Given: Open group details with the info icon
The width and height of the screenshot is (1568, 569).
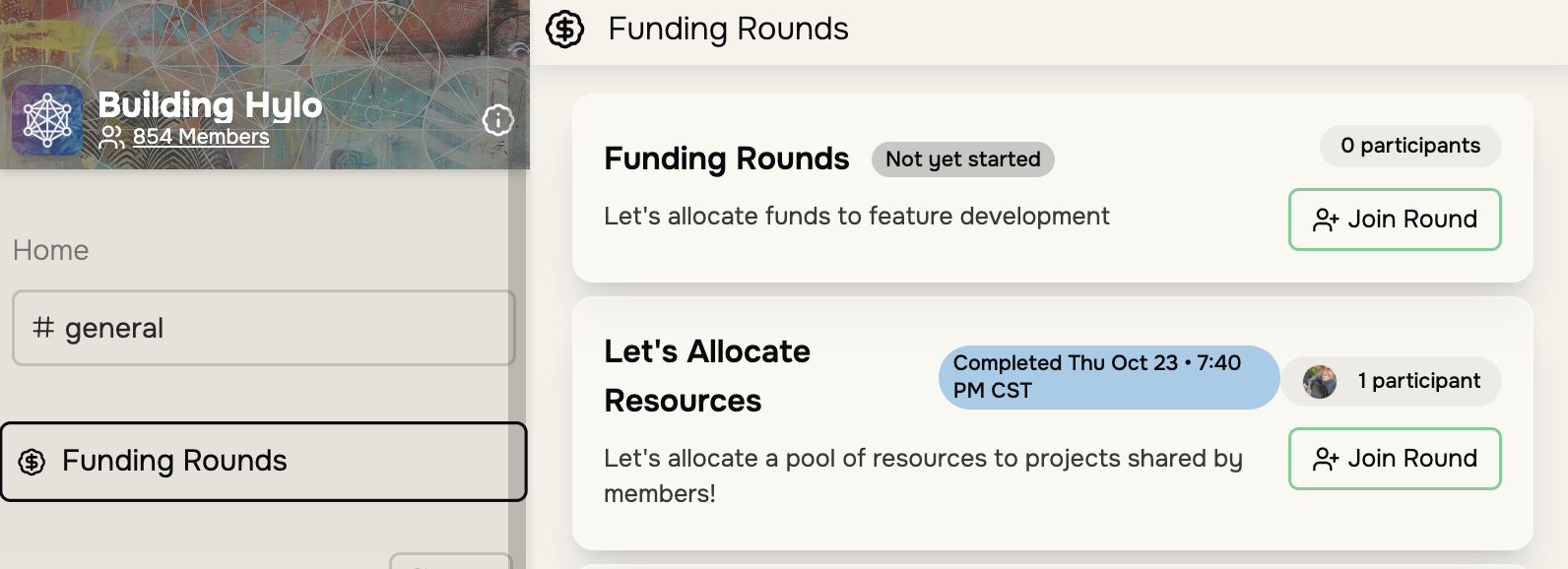Looking at the screenshot, I should click(498, 120).
